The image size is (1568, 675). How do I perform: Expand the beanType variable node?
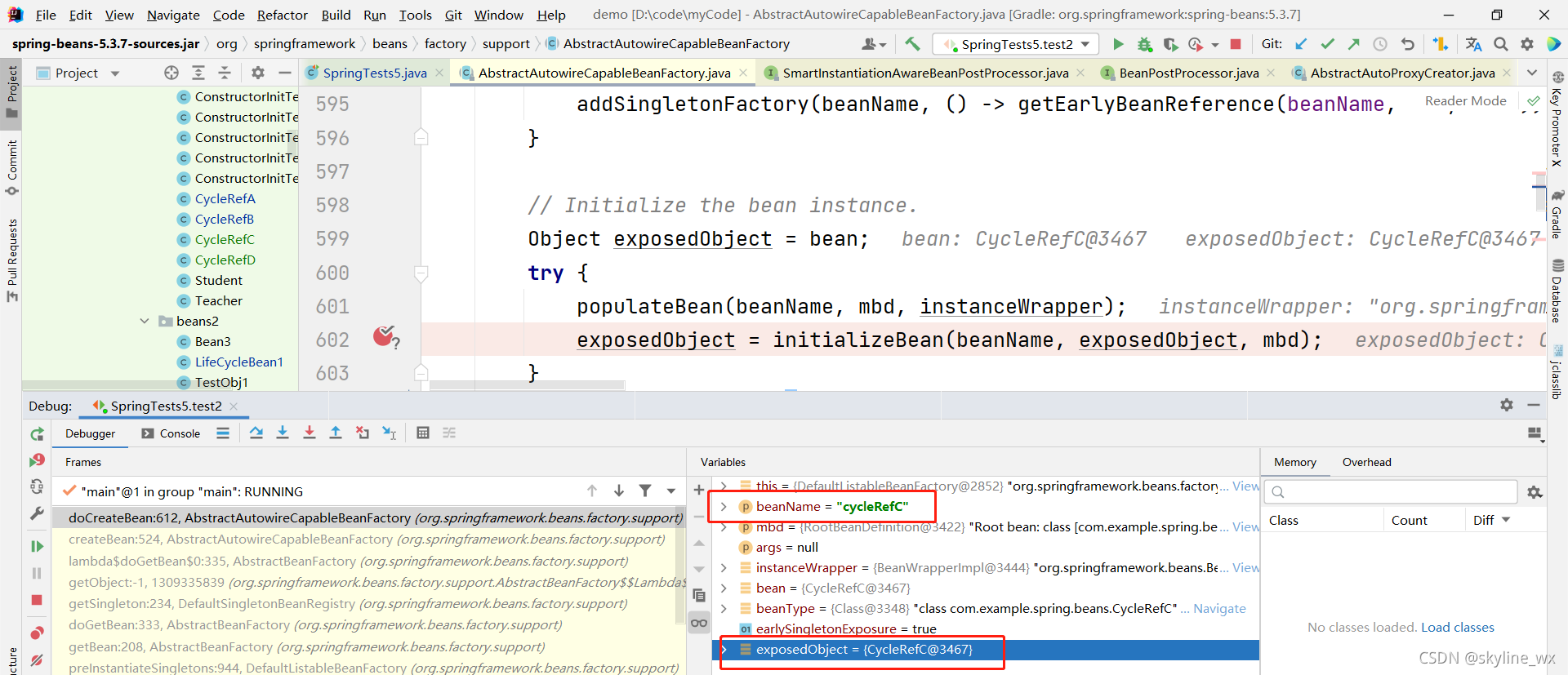[724, 608]
